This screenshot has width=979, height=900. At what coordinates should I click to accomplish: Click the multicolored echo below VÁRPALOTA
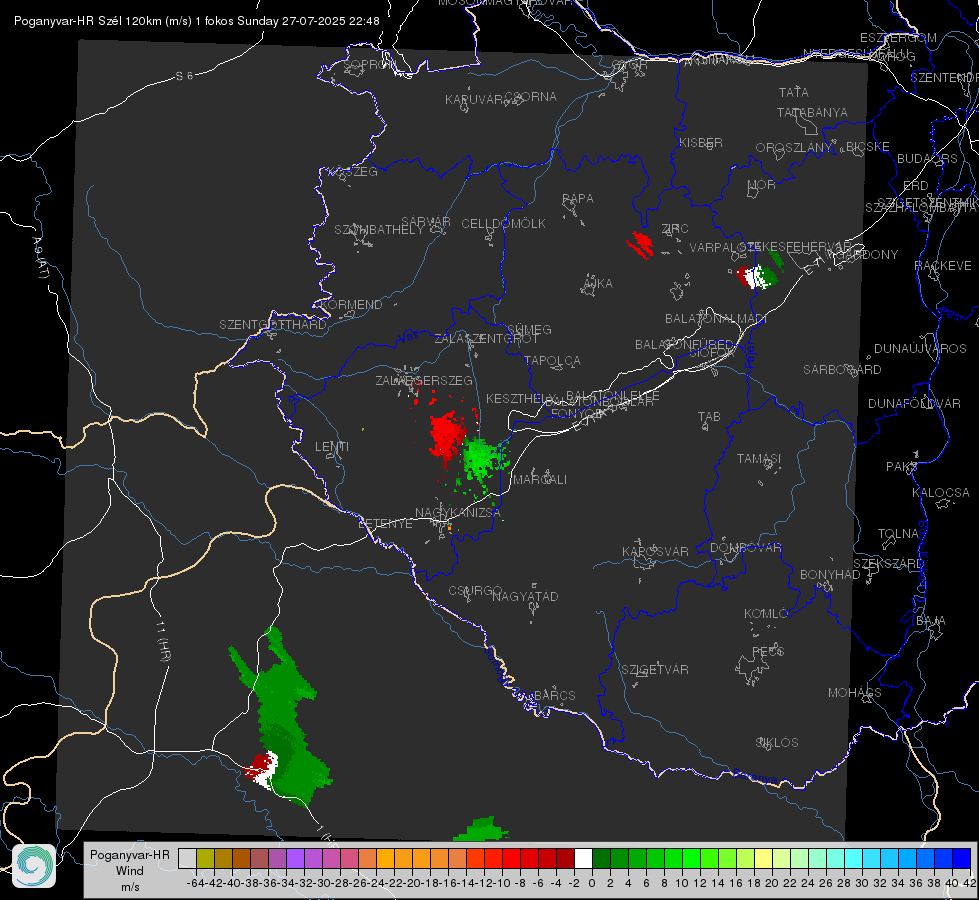coord(757,276)
